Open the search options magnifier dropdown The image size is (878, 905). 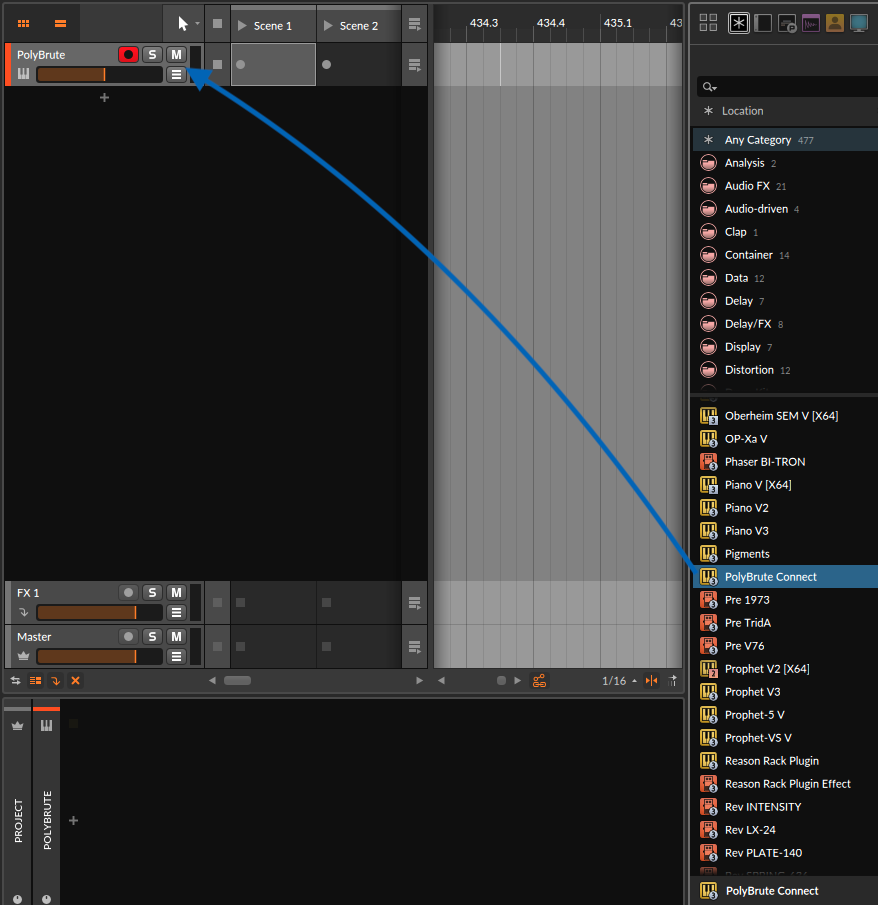point(709,87)
